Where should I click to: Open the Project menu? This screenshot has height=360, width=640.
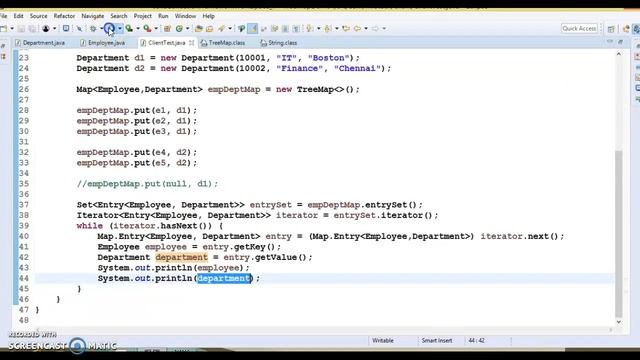[x=142, y=16]
